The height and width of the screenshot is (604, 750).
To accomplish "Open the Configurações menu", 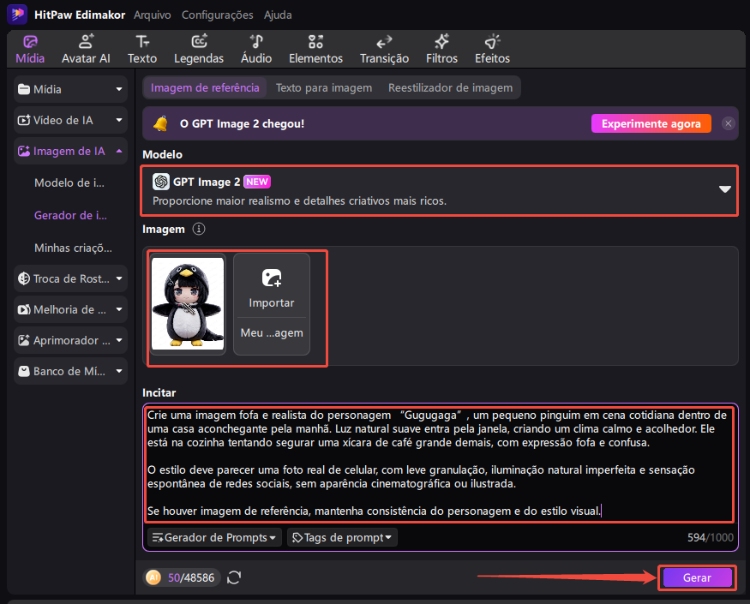I will click(217, 15).
